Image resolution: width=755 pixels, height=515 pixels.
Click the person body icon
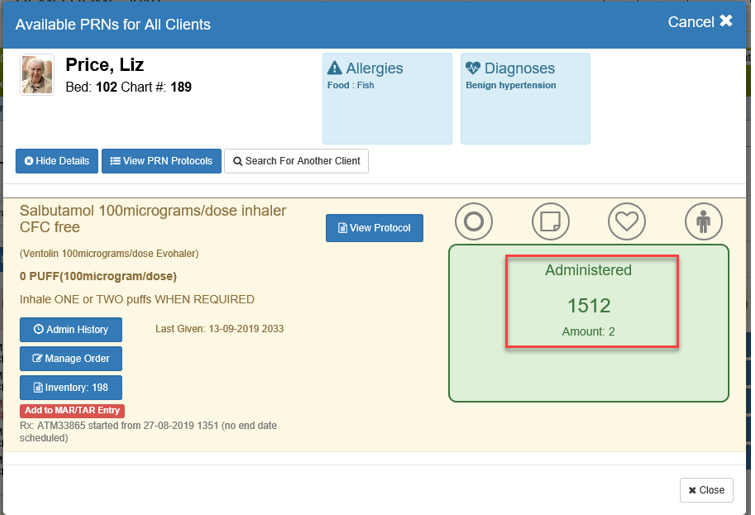[x=703, y=221]
